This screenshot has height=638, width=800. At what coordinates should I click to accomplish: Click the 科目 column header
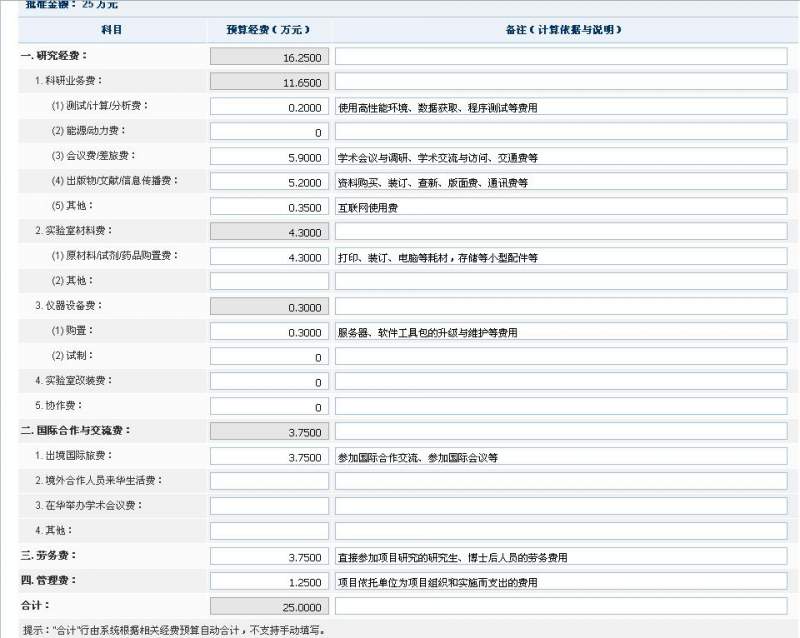point(112,30)
